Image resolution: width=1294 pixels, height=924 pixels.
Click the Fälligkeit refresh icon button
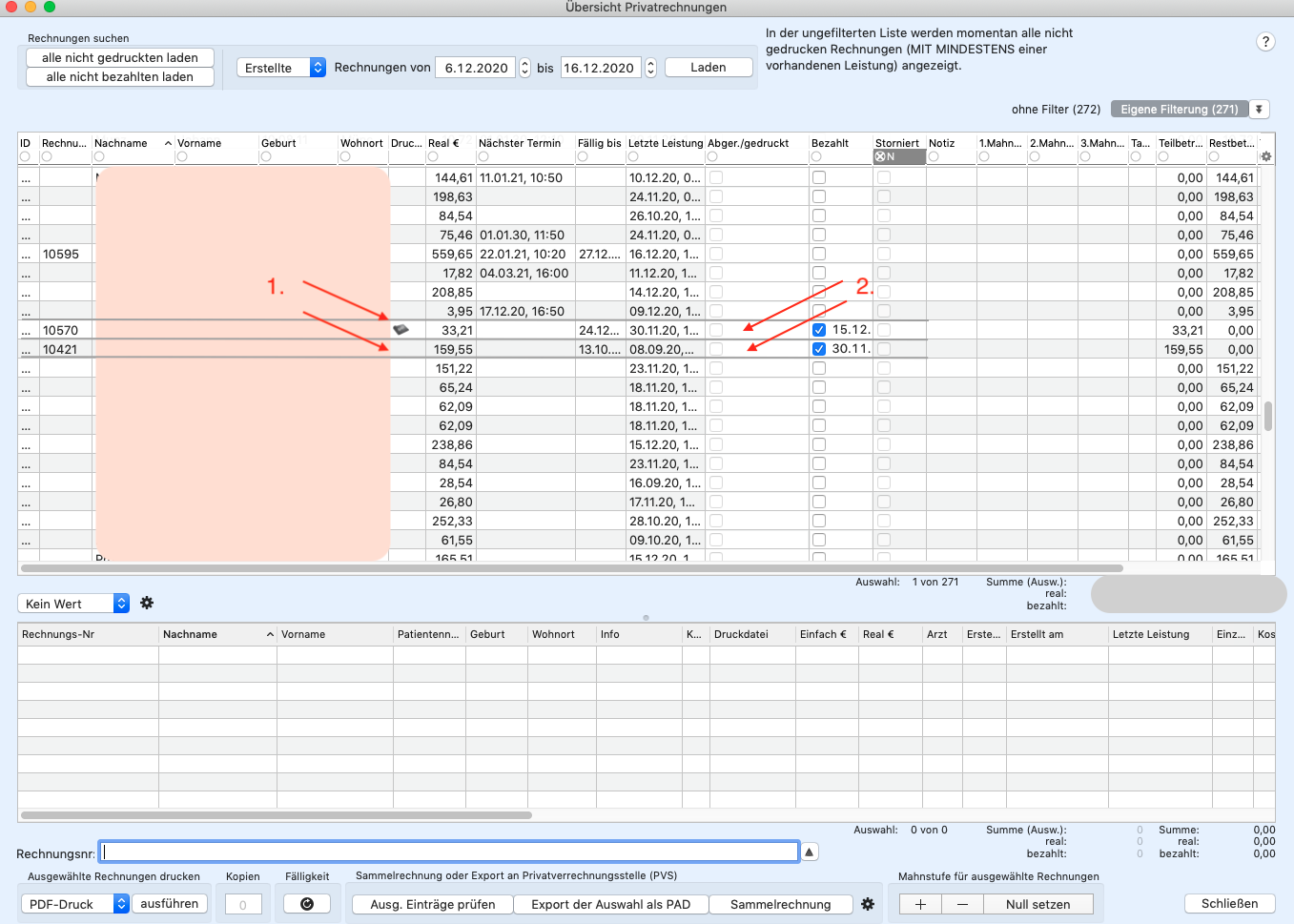coord(307,904)
